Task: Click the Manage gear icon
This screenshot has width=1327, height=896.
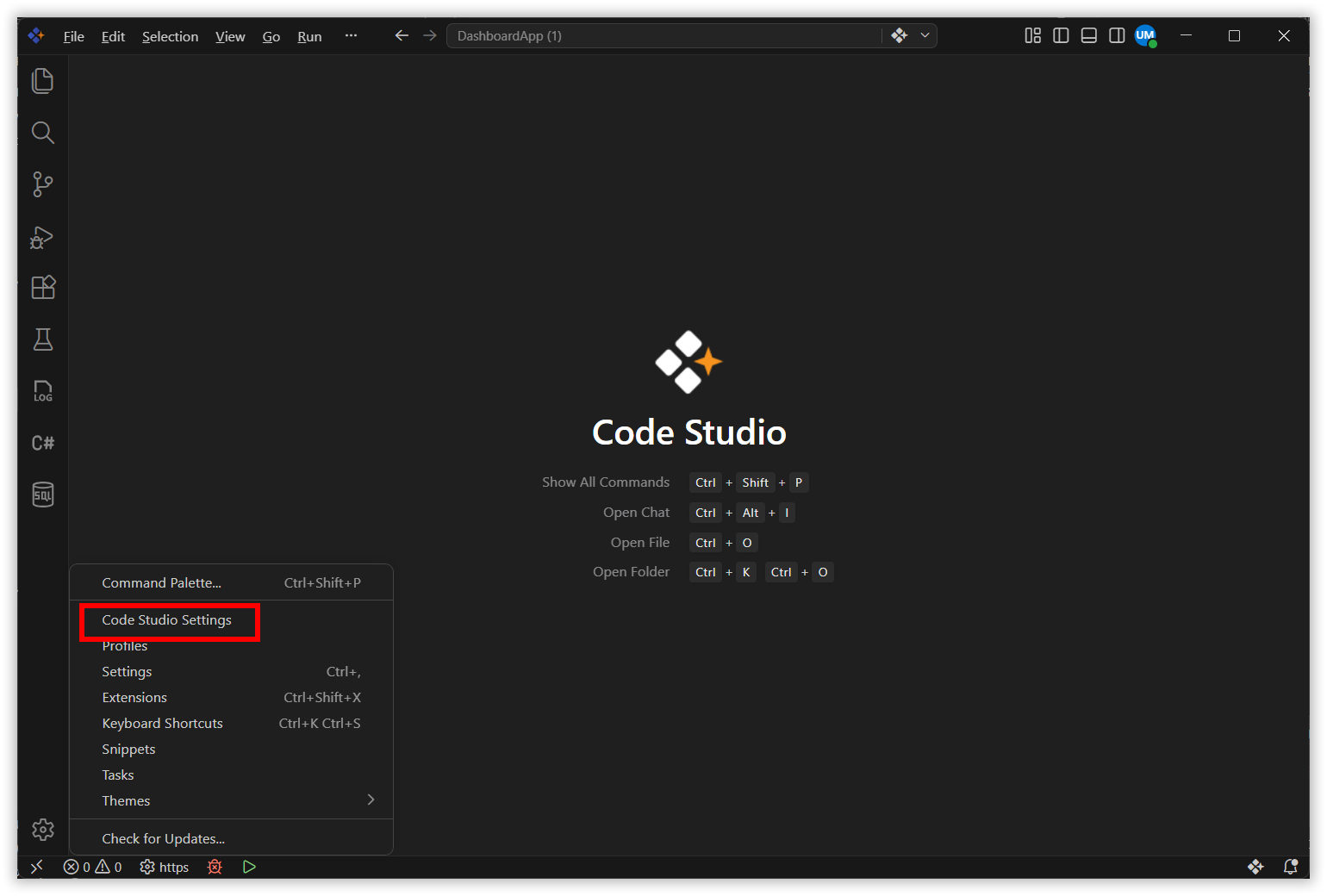Action: coord(42,830)
